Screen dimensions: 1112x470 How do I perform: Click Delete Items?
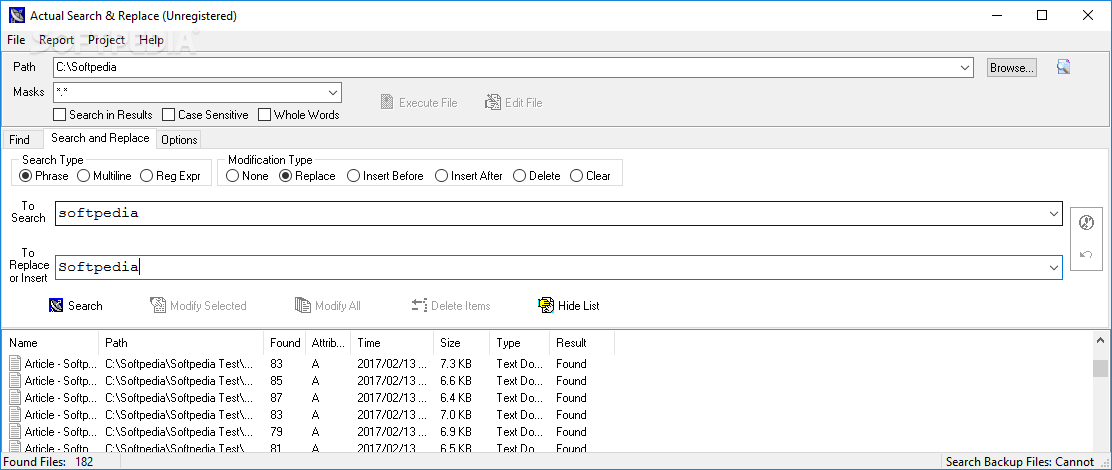coord(451,306)
